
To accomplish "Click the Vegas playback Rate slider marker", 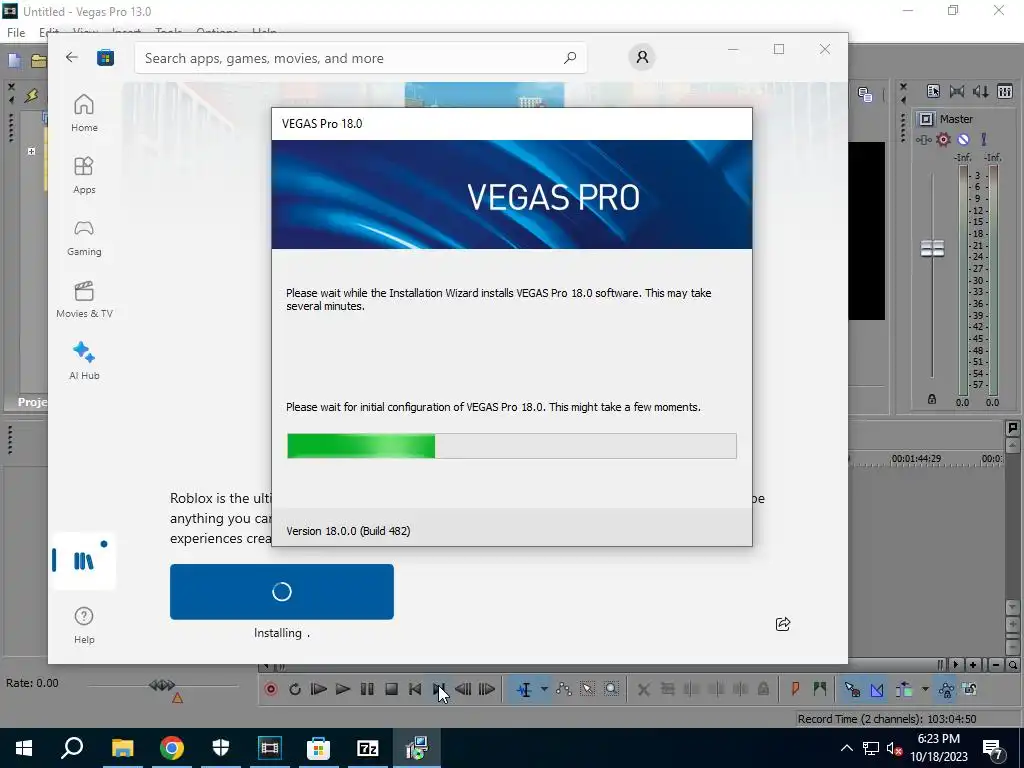I will click(162, 684).
